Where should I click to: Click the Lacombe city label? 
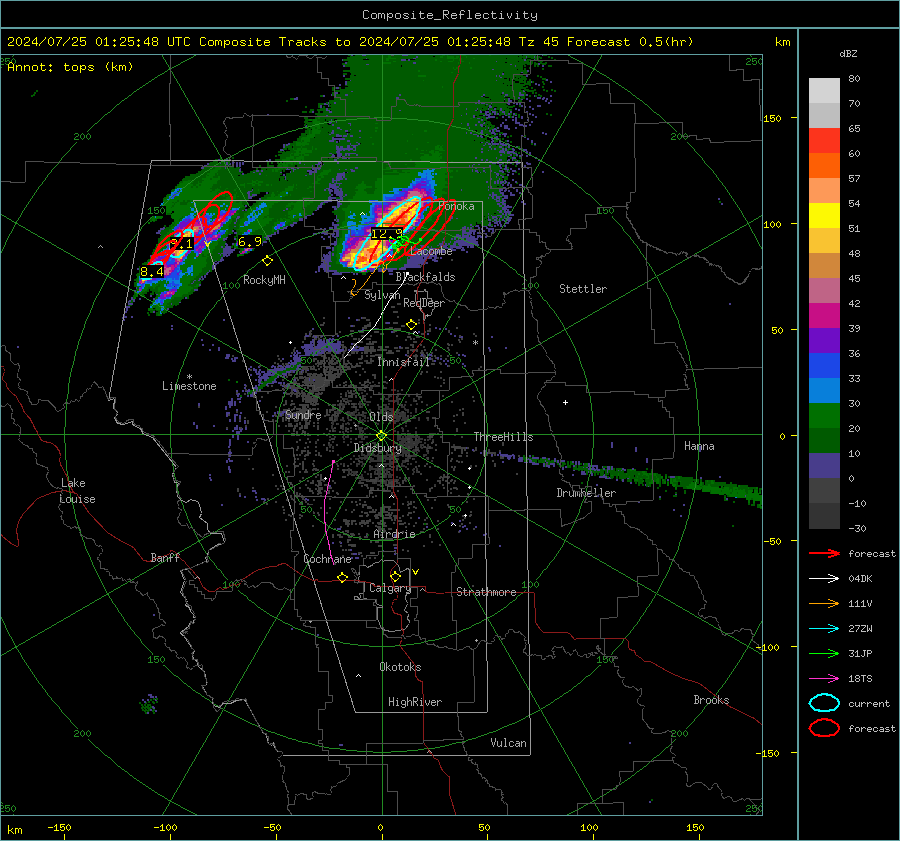coord(431,251)
